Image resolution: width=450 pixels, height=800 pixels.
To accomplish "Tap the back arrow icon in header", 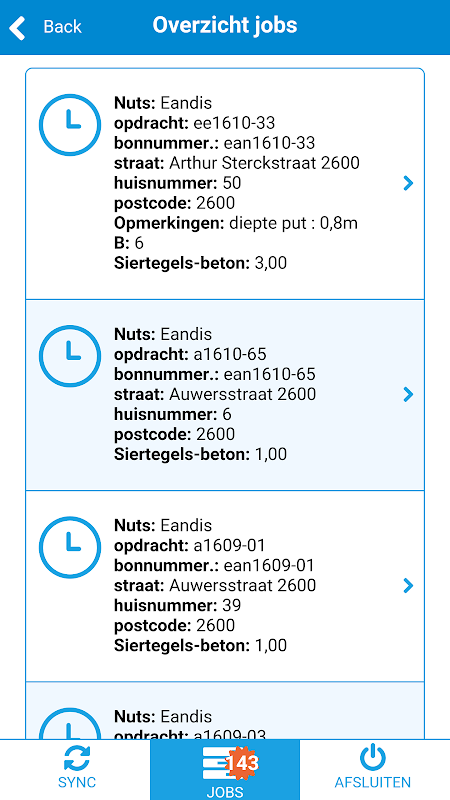I will 17,27.
